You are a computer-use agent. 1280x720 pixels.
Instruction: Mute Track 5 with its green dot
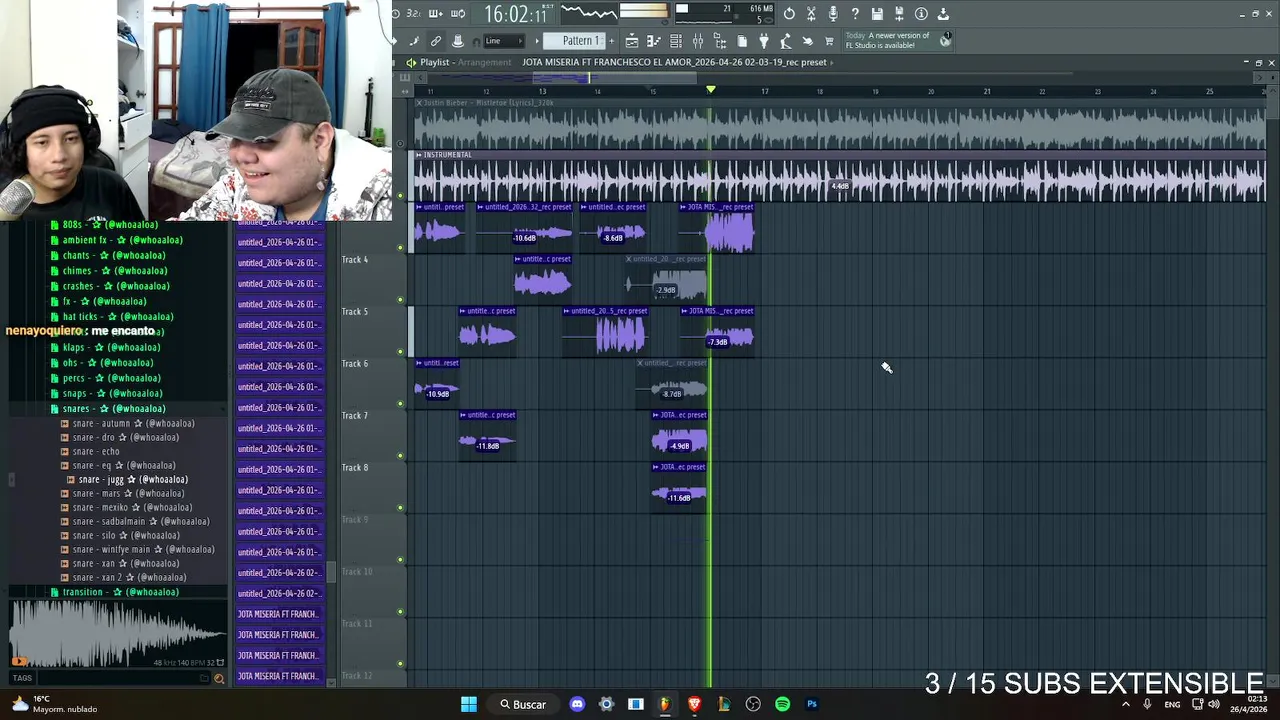401,351
